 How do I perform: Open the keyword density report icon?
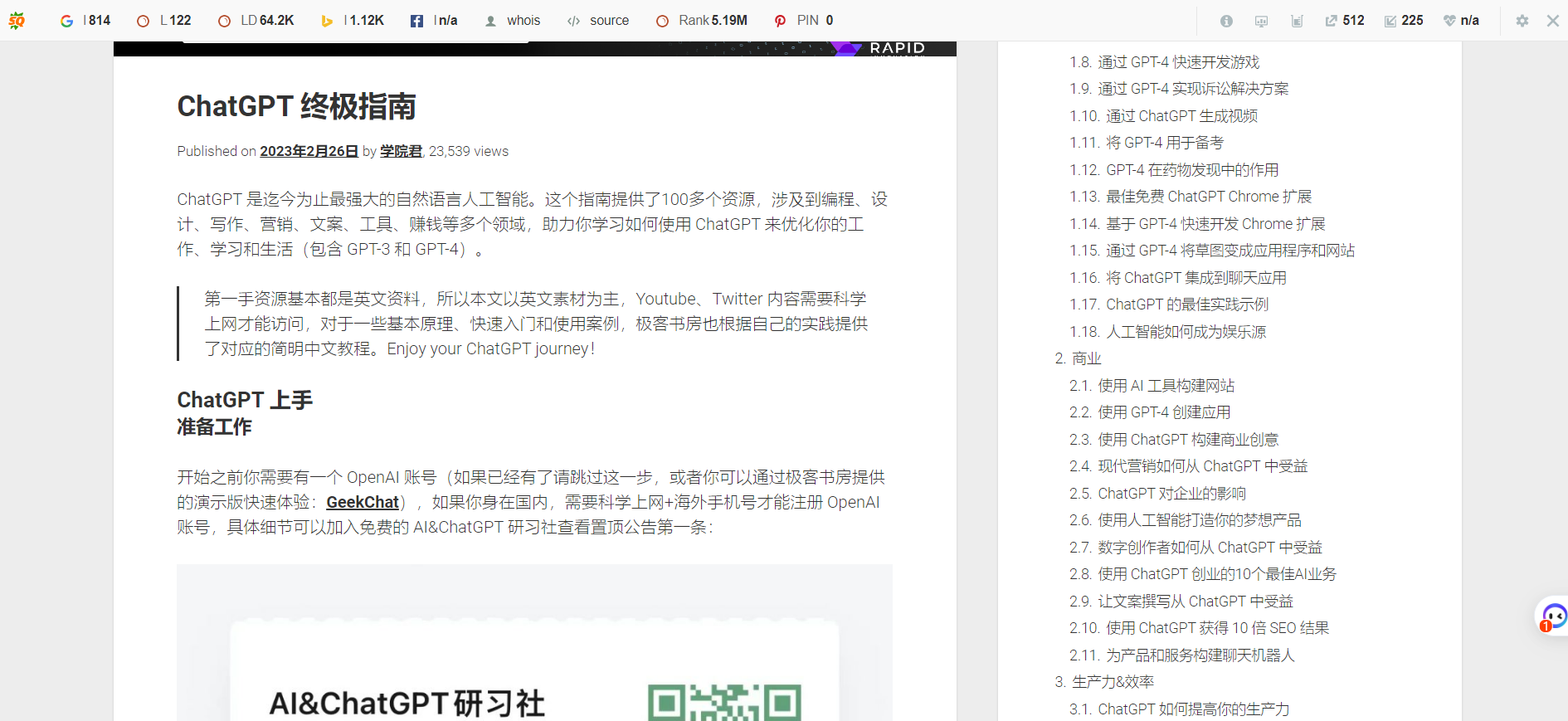point(1297,21)
